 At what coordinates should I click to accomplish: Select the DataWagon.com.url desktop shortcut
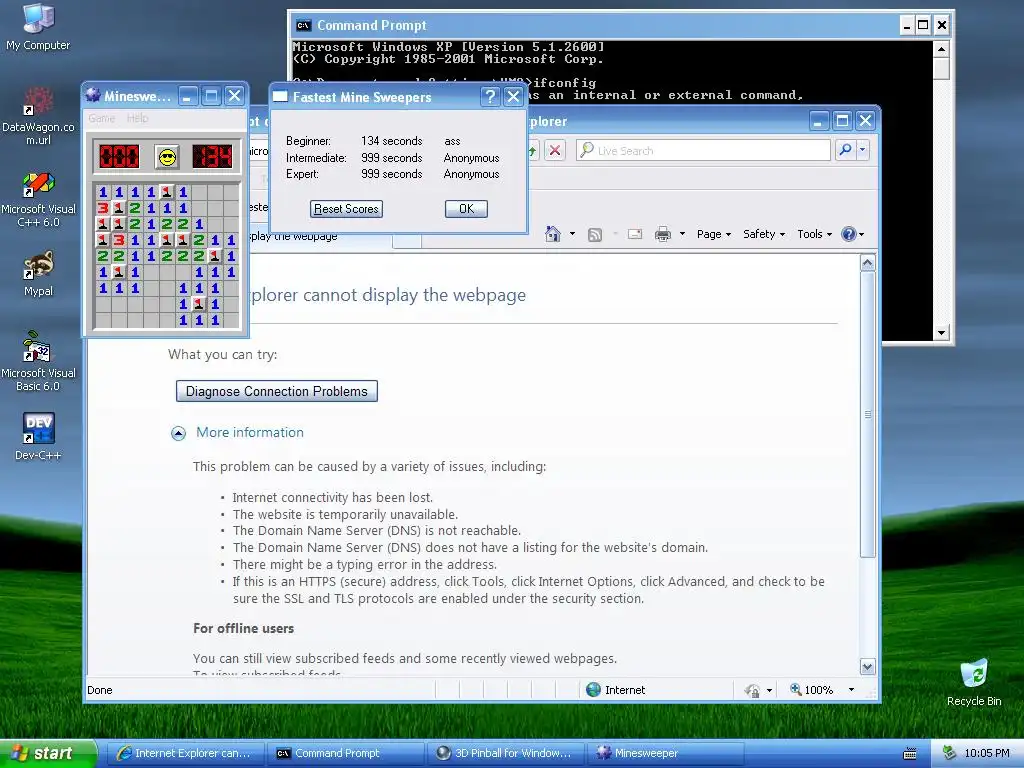click(x=38, y=116)
